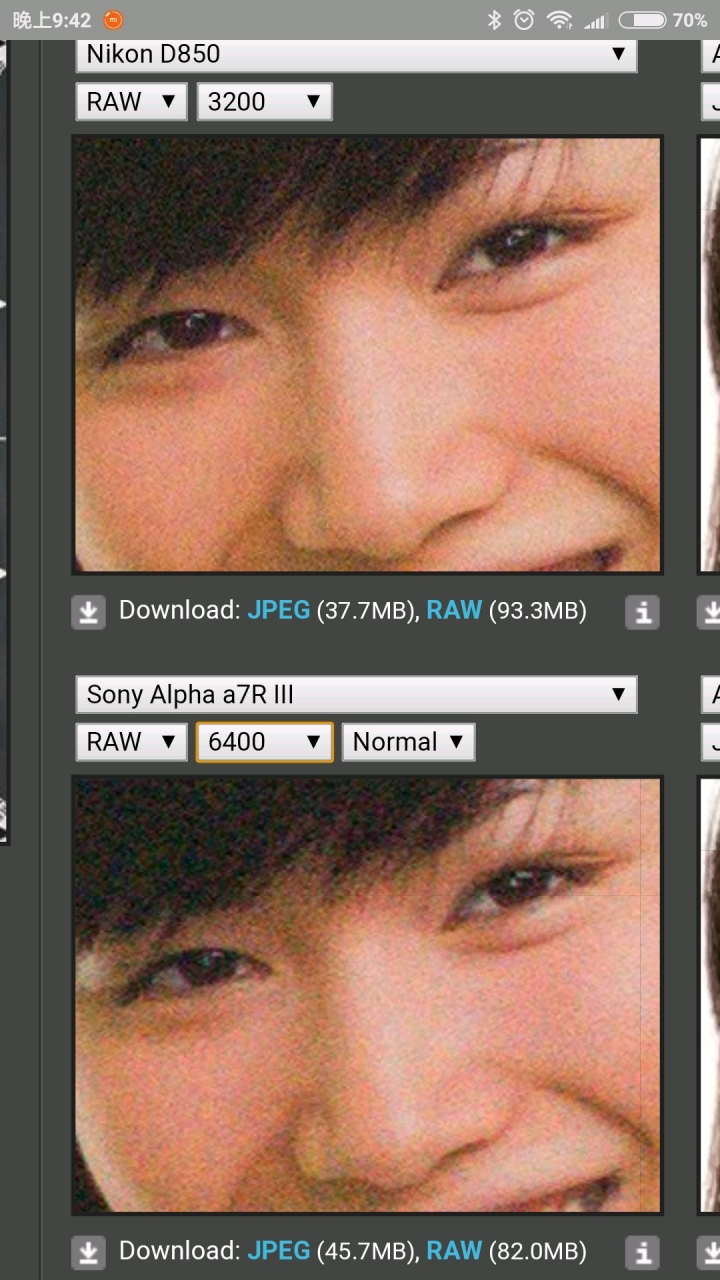Open the RAW format dropdown under Nikon D850

click(x=131, y=102)
